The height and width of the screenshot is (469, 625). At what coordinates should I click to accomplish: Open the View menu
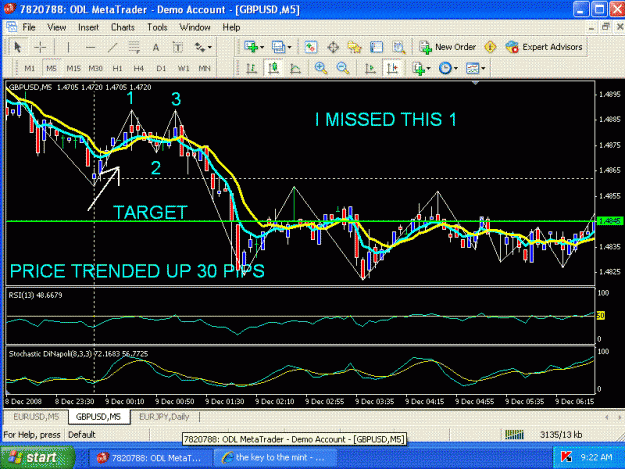(x=56, y=27)
